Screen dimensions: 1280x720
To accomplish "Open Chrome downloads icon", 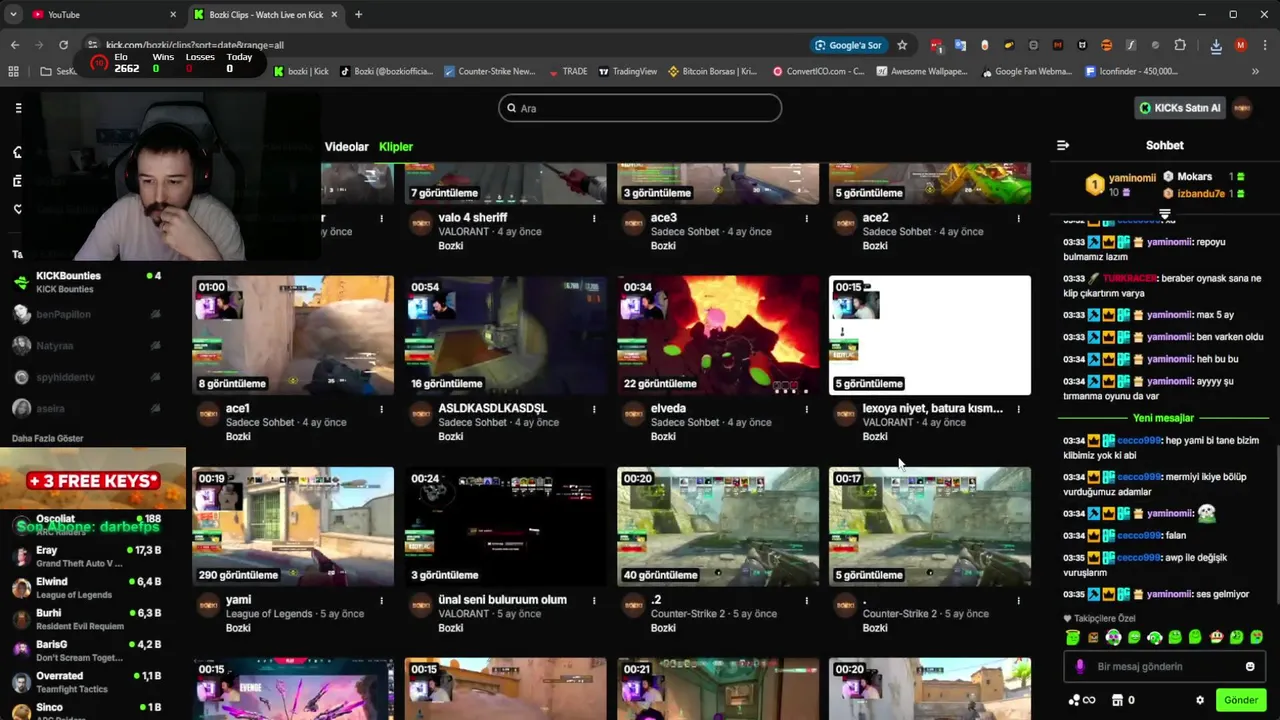I will pos(1216,45).
